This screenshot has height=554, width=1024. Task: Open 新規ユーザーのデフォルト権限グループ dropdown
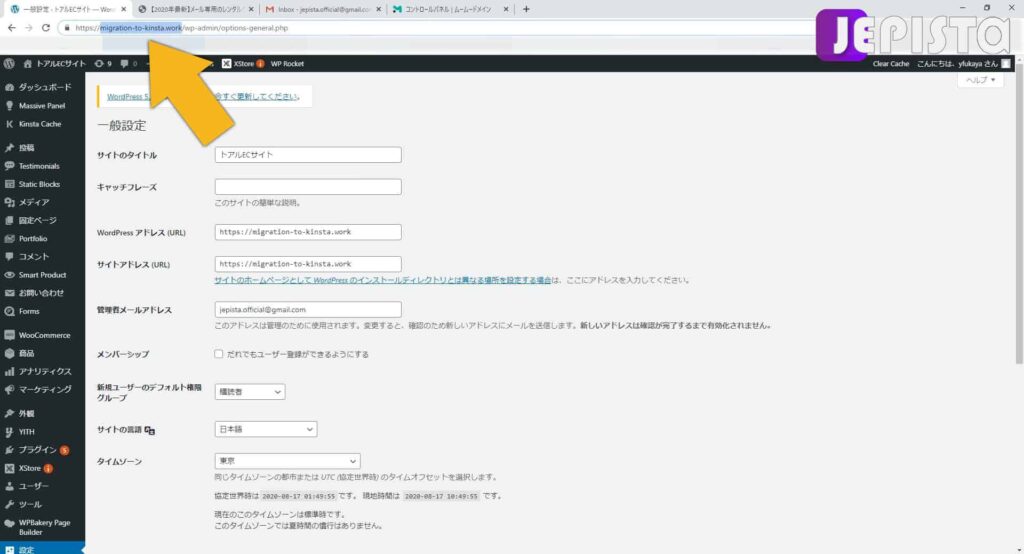249,392
